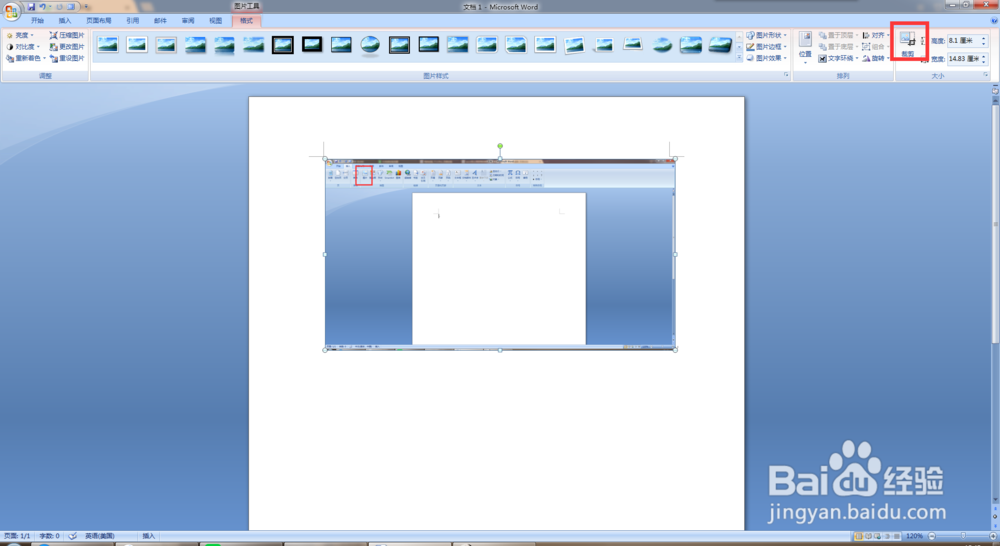Click the redo icon in the quick access toolbar

(x=59, y=7)
